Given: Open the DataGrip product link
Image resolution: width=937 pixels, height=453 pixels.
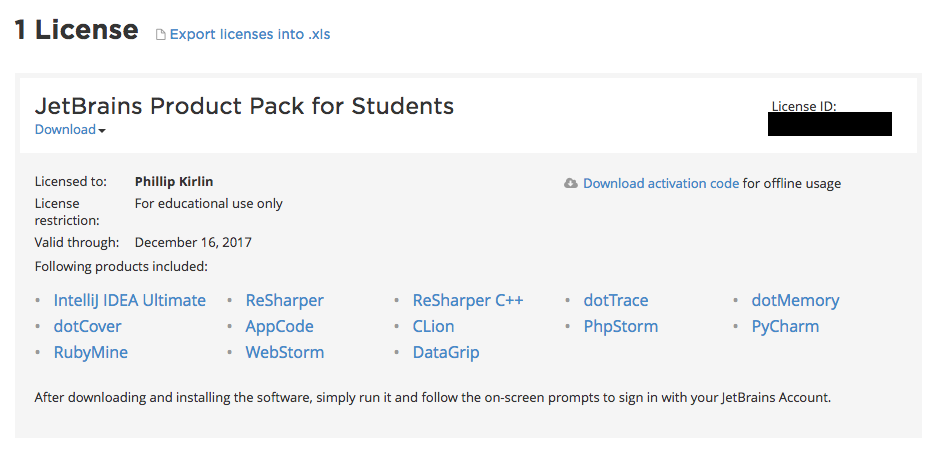Looking at the screenshot, I should [446, 352].
